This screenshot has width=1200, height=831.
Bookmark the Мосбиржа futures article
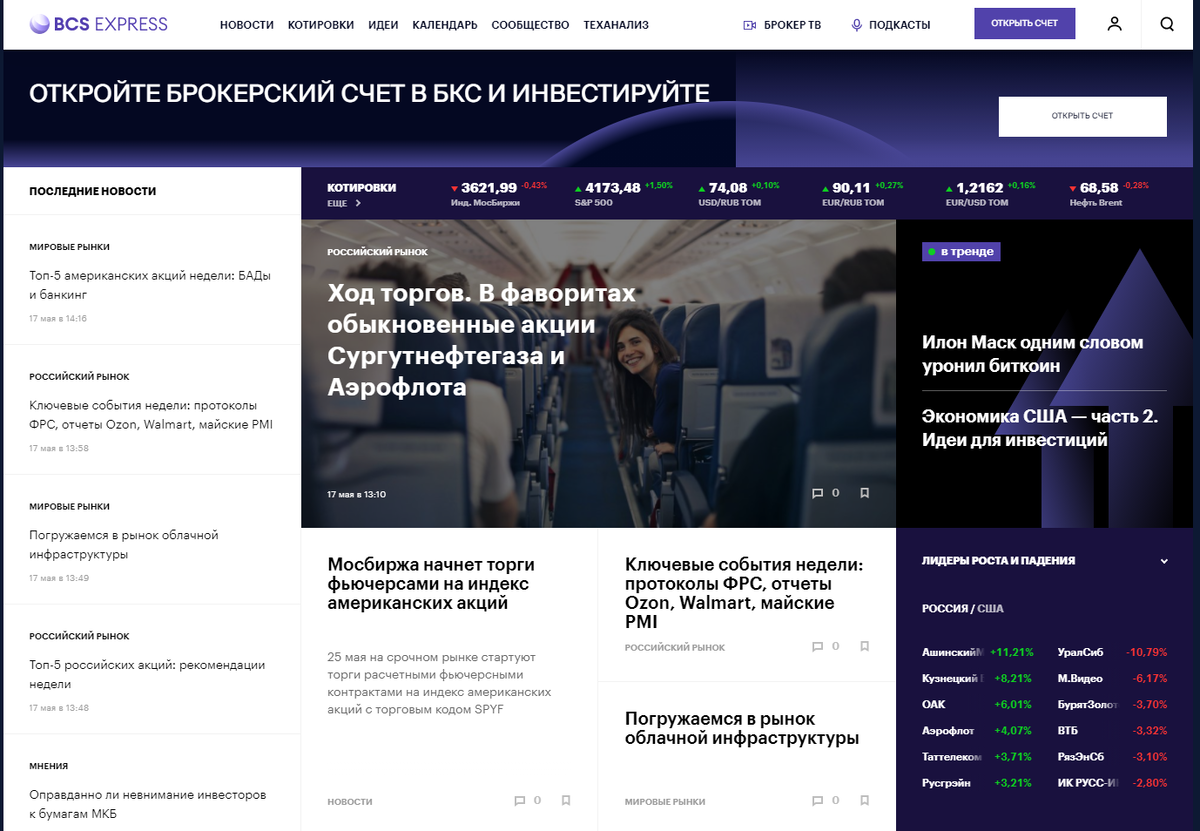[566, 801]
